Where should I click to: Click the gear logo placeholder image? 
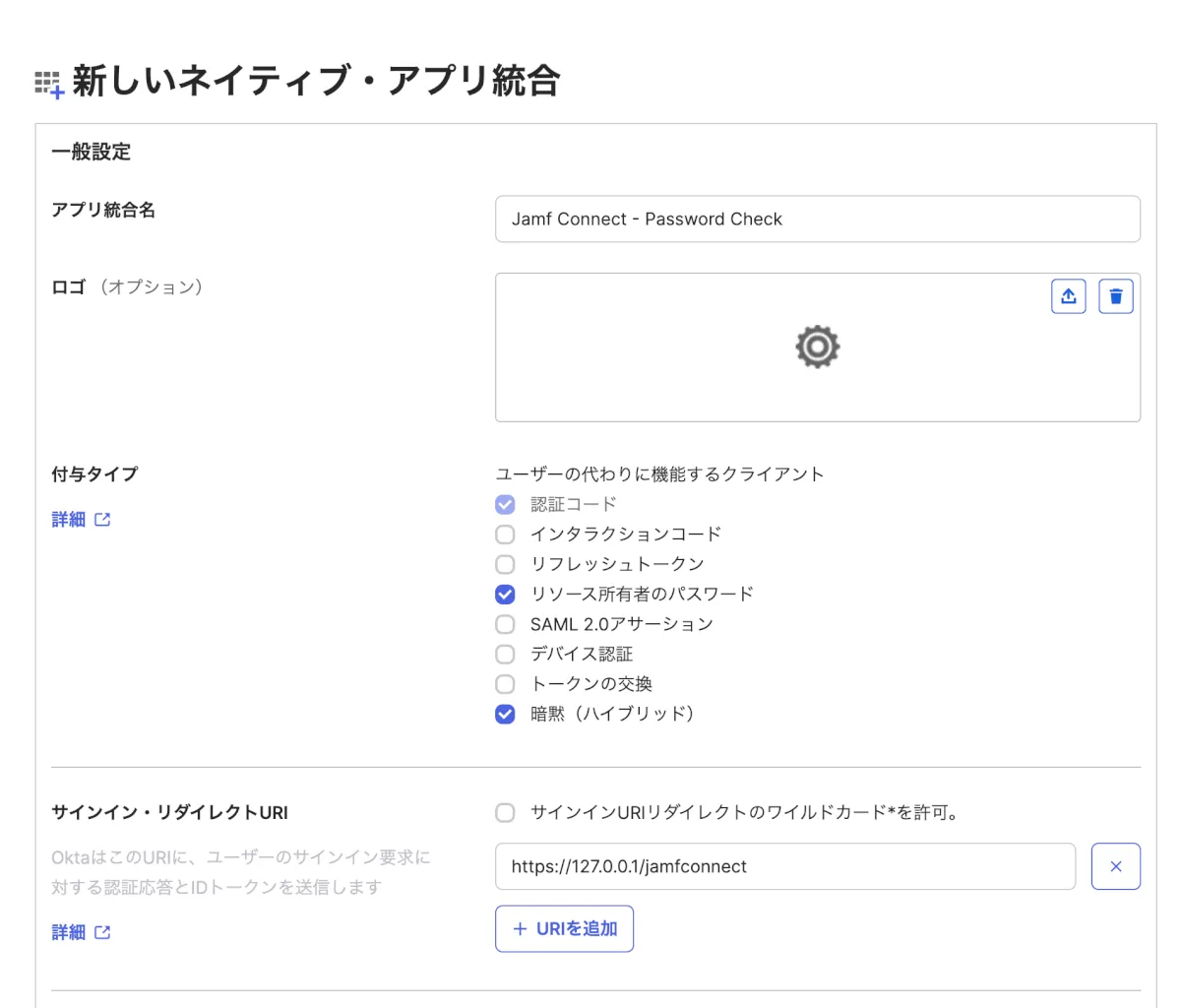pyautogui.click(x=817, y=347)
